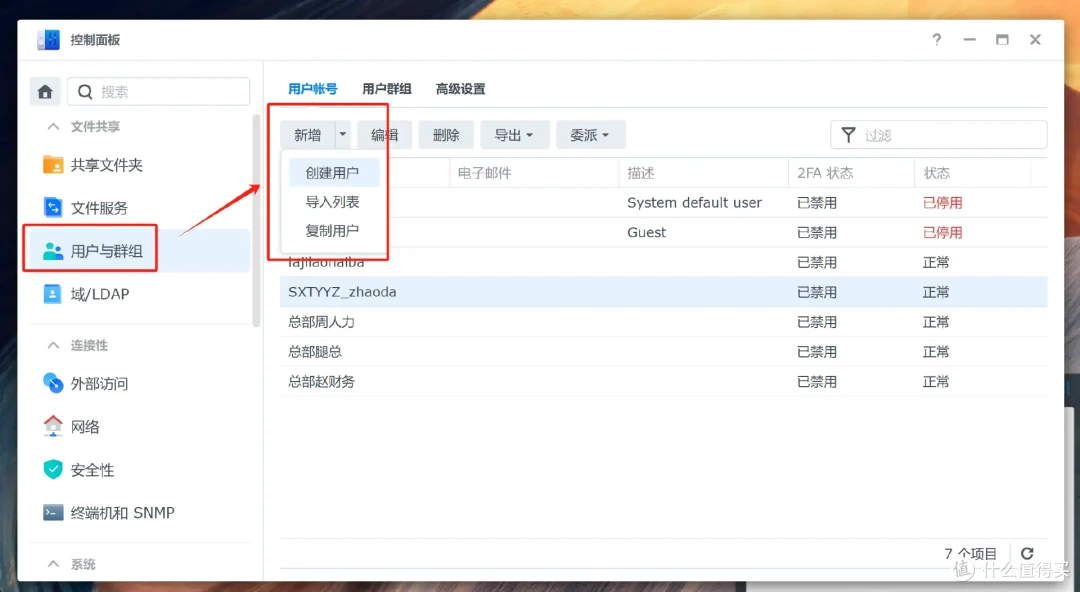Open the 新增 dropdown arrow
The height and width of the screenshot is (592, 1080).
click(342, 134)
